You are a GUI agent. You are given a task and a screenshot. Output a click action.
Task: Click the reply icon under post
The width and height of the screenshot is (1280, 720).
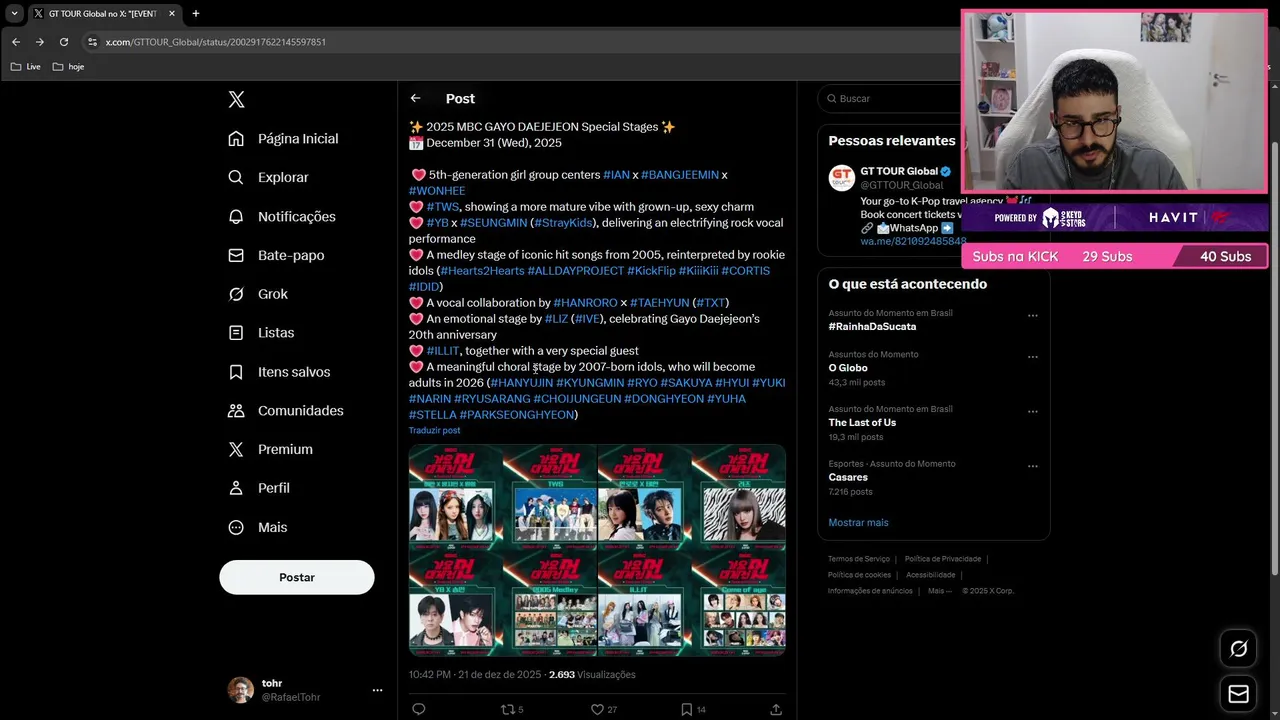pyautogui.click(x=419, y=709)
